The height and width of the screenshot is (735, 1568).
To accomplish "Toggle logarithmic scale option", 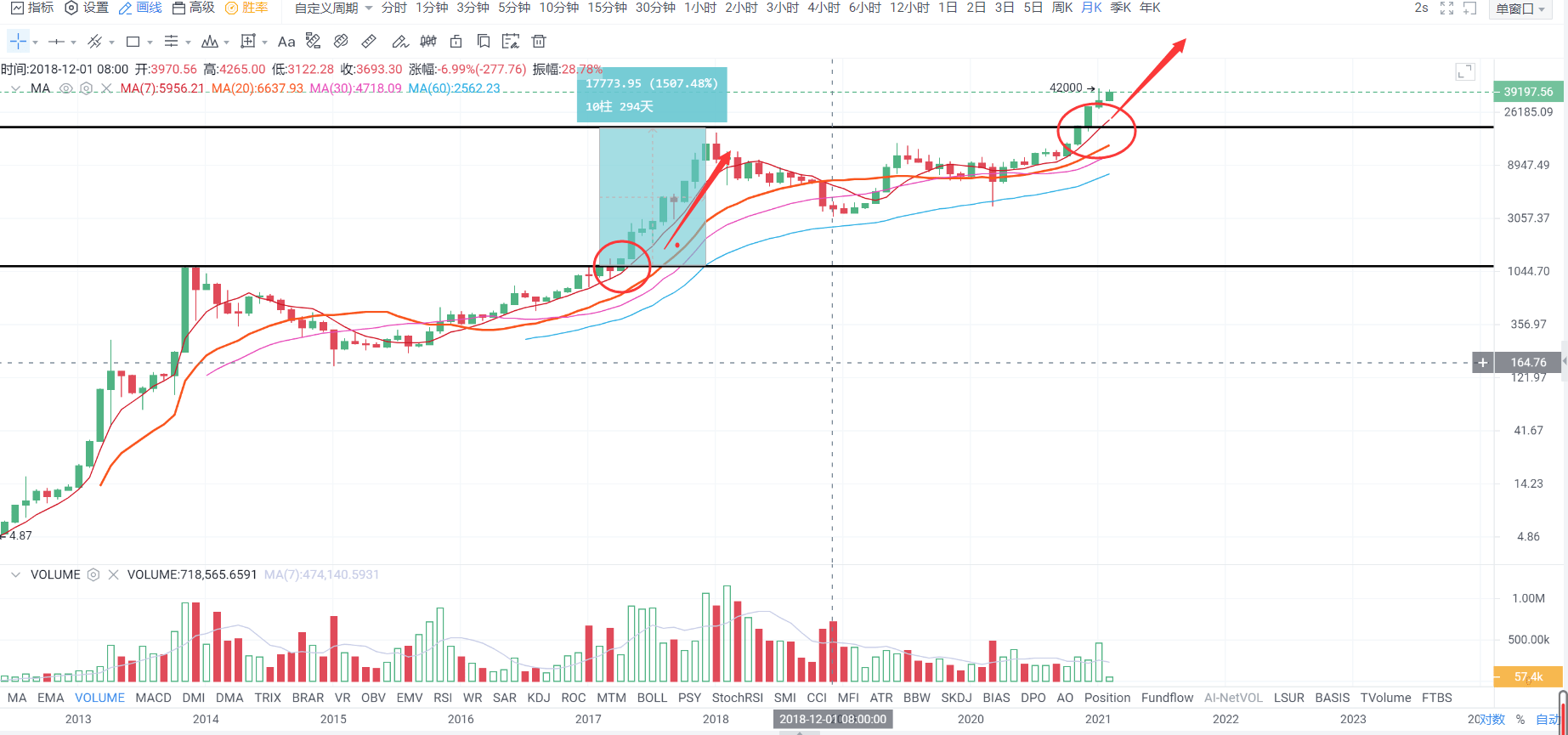I will coord(1492,719).
